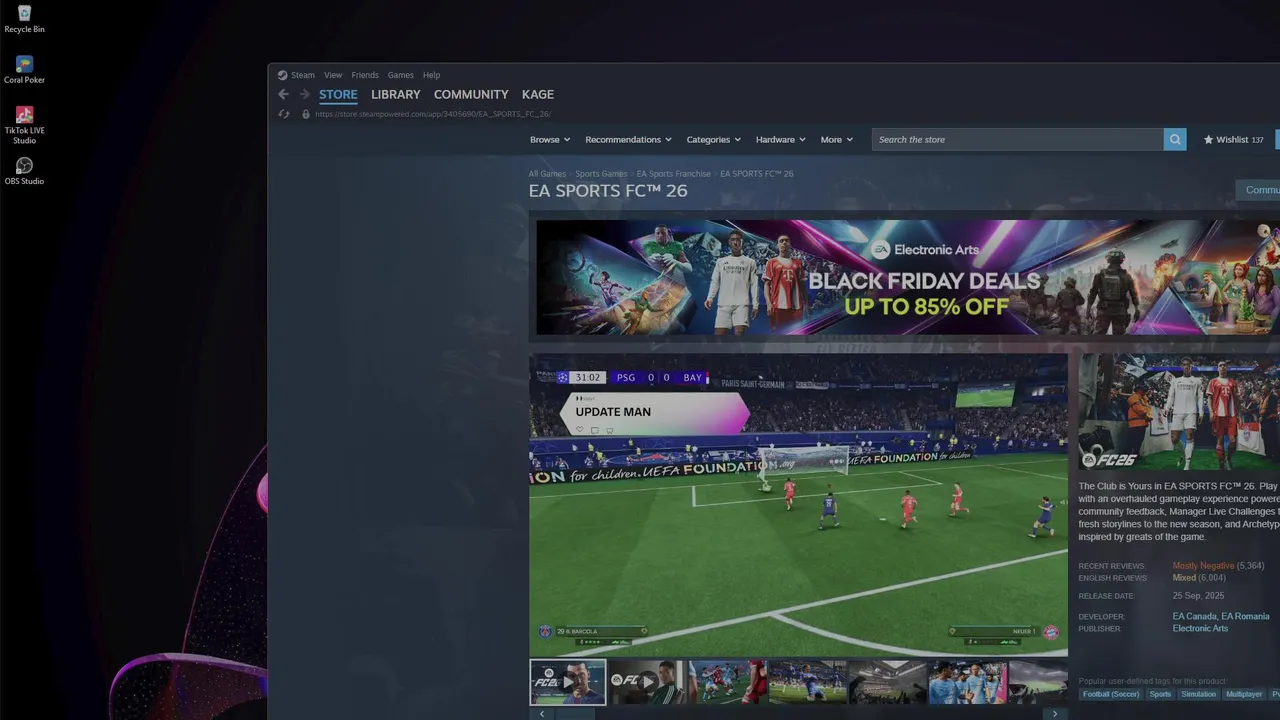Click the Multiplayer tag
Viewport: 1280px width, 720px height.
tap(1245, 694)
